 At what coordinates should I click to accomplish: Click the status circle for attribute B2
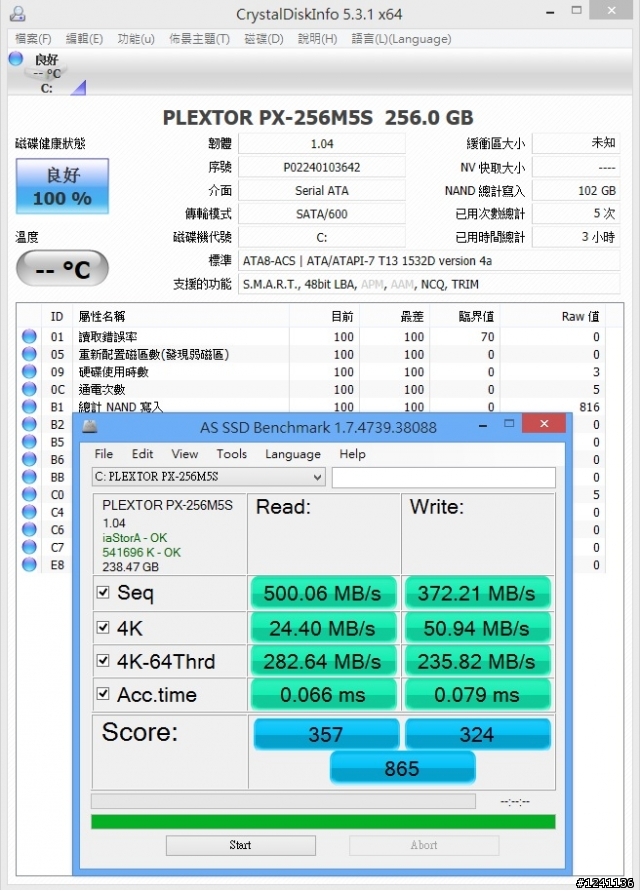tap(30, 424)
